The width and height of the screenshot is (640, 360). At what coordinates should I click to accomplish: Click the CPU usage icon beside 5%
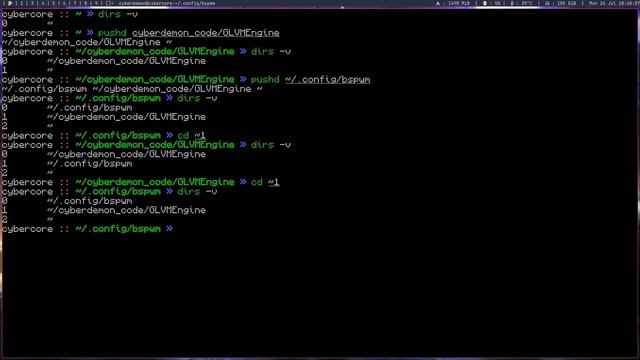(485, 3)
